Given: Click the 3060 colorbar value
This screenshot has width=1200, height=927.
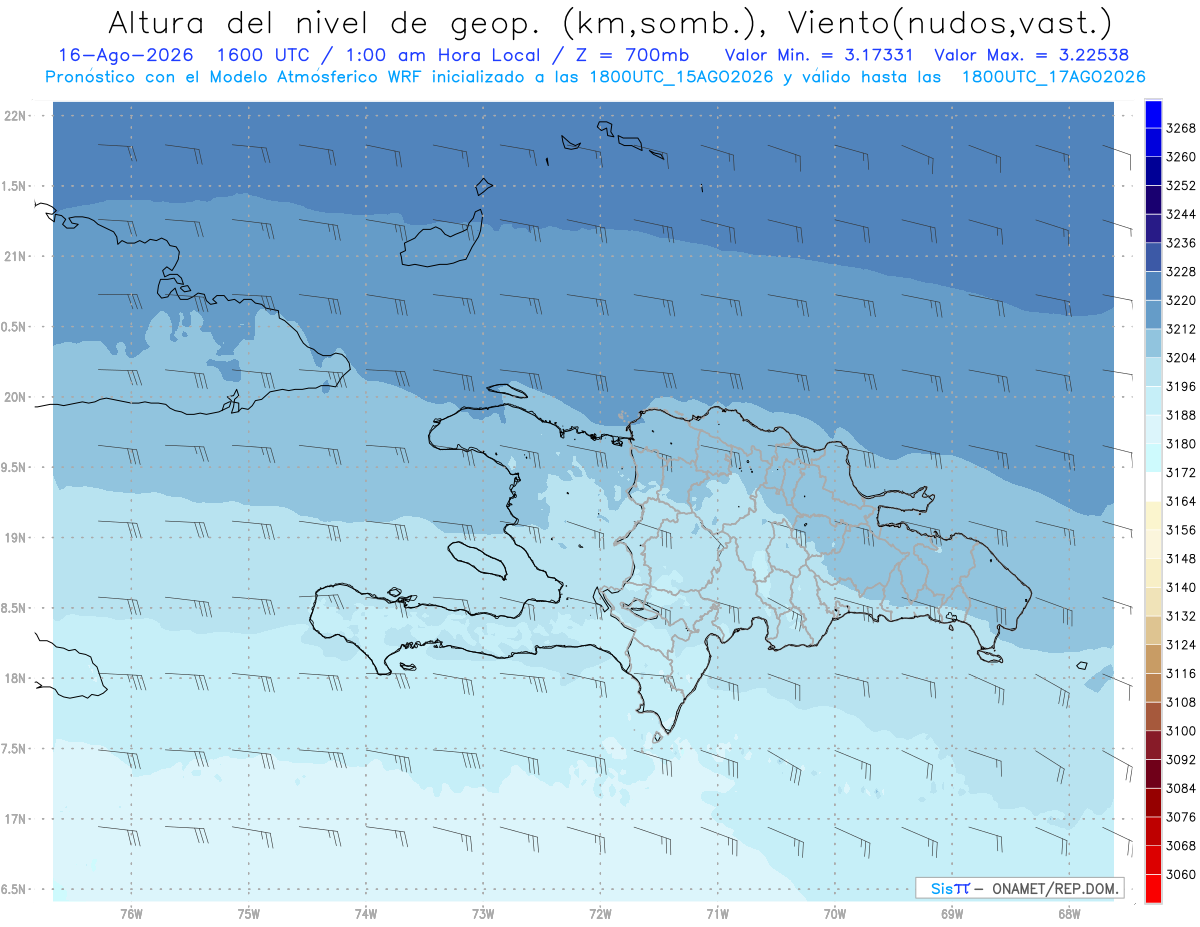Looking at the screenshot, I should tap(1180, 875).
